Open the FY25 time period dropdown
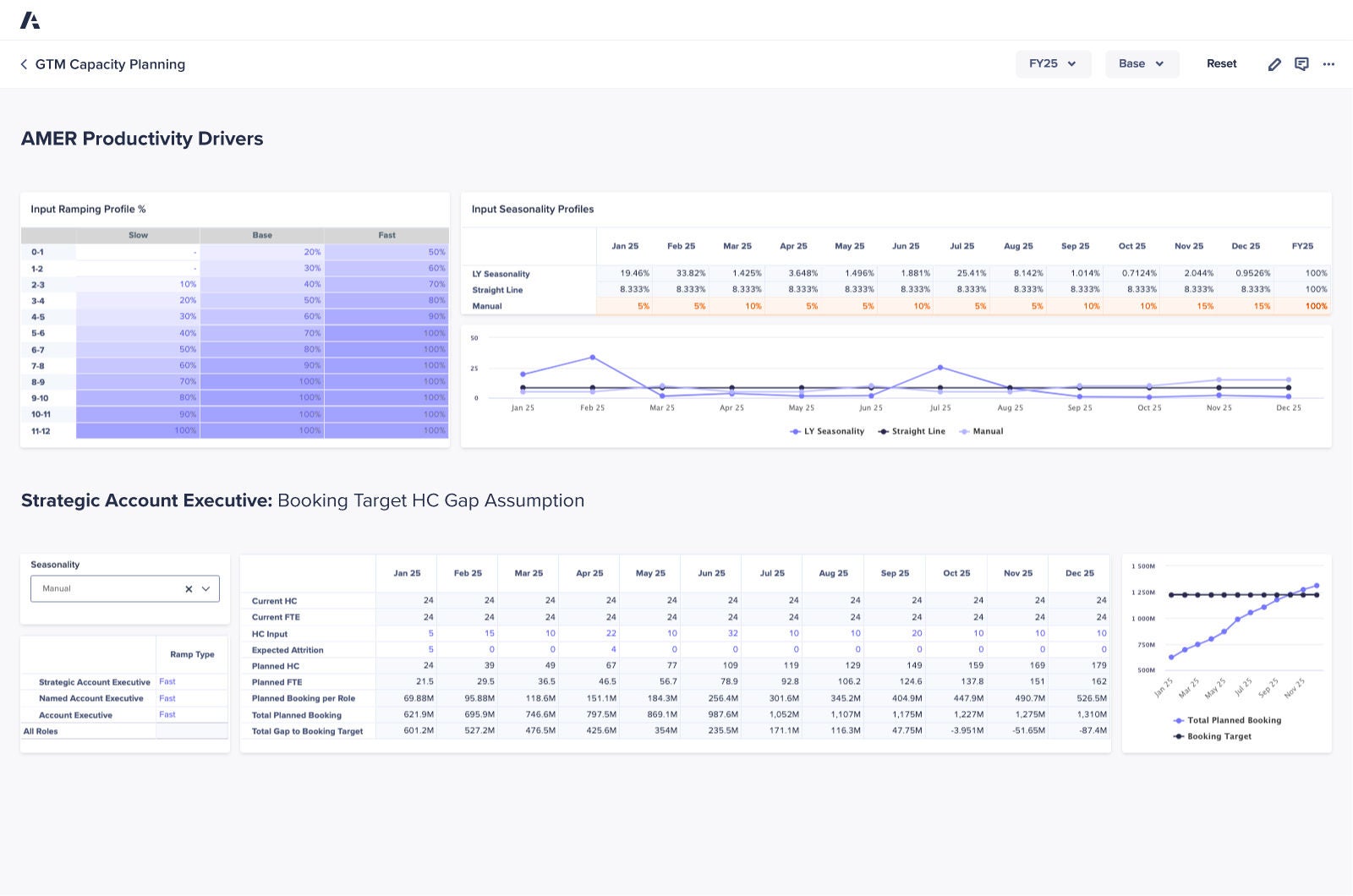 [x=1053, y=63]
